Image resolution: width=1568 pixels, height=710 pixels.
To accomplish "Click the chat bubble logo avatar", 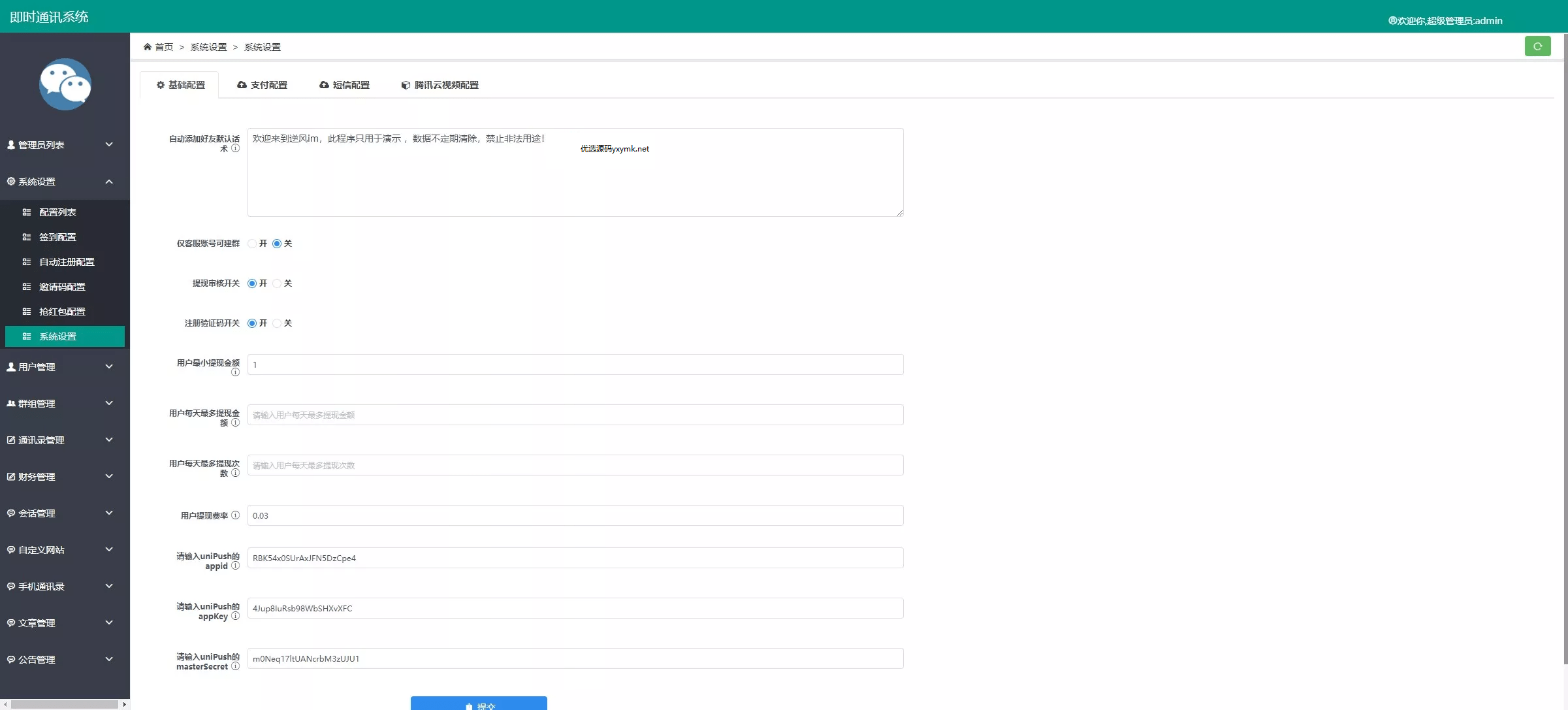I will [x=65, y=84].
